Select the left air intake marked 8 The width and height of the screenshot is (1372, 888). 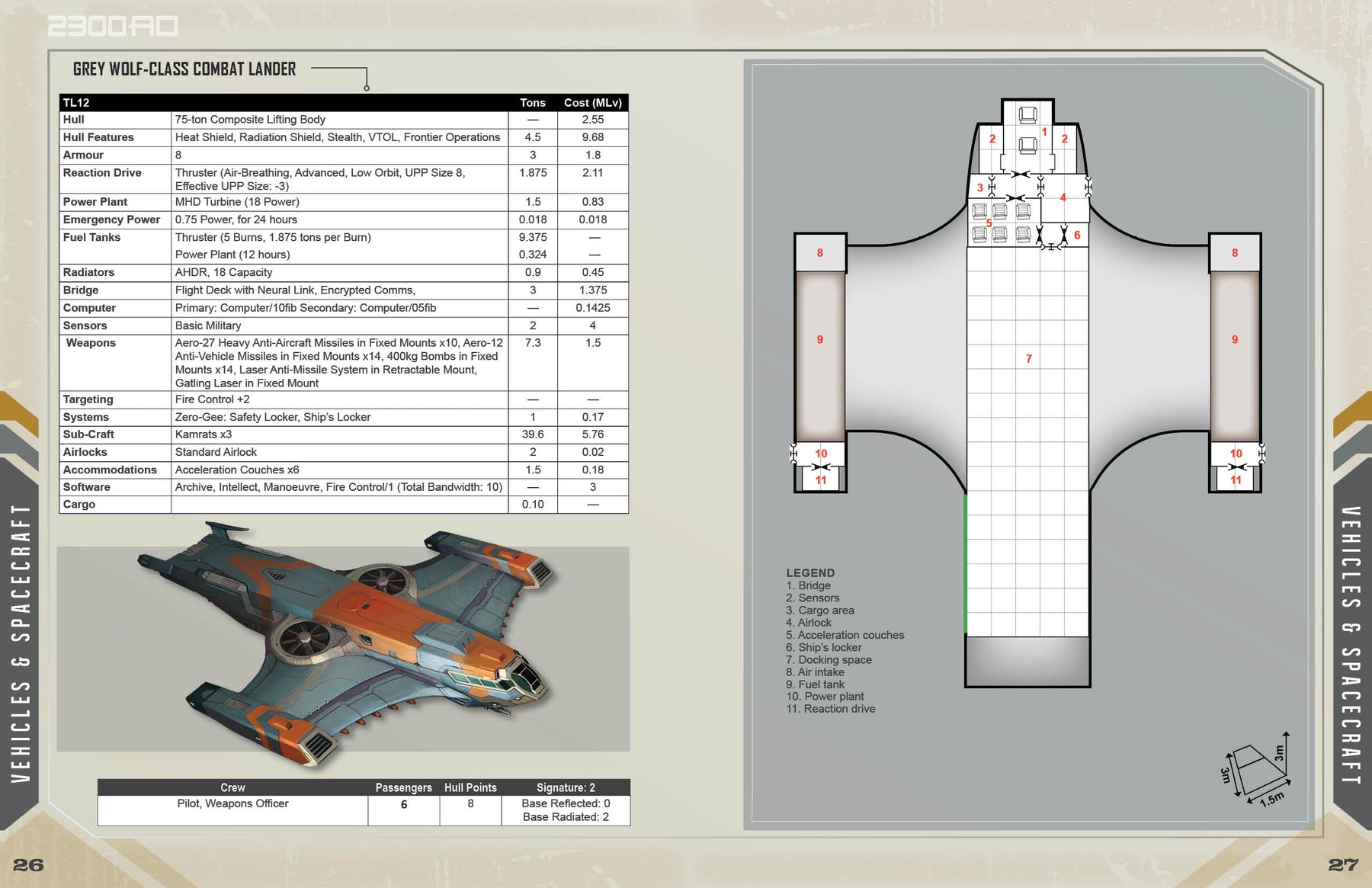pos(820,252)
